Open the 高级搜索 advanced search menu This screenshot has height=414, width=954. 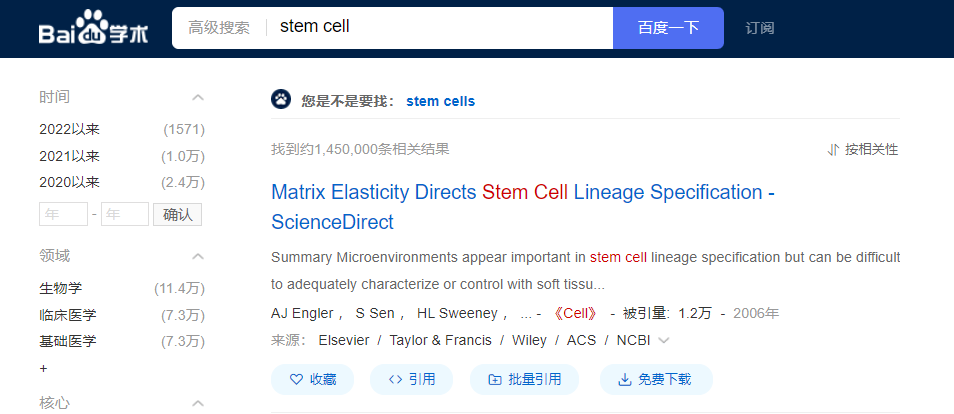(x=218, y=28)
